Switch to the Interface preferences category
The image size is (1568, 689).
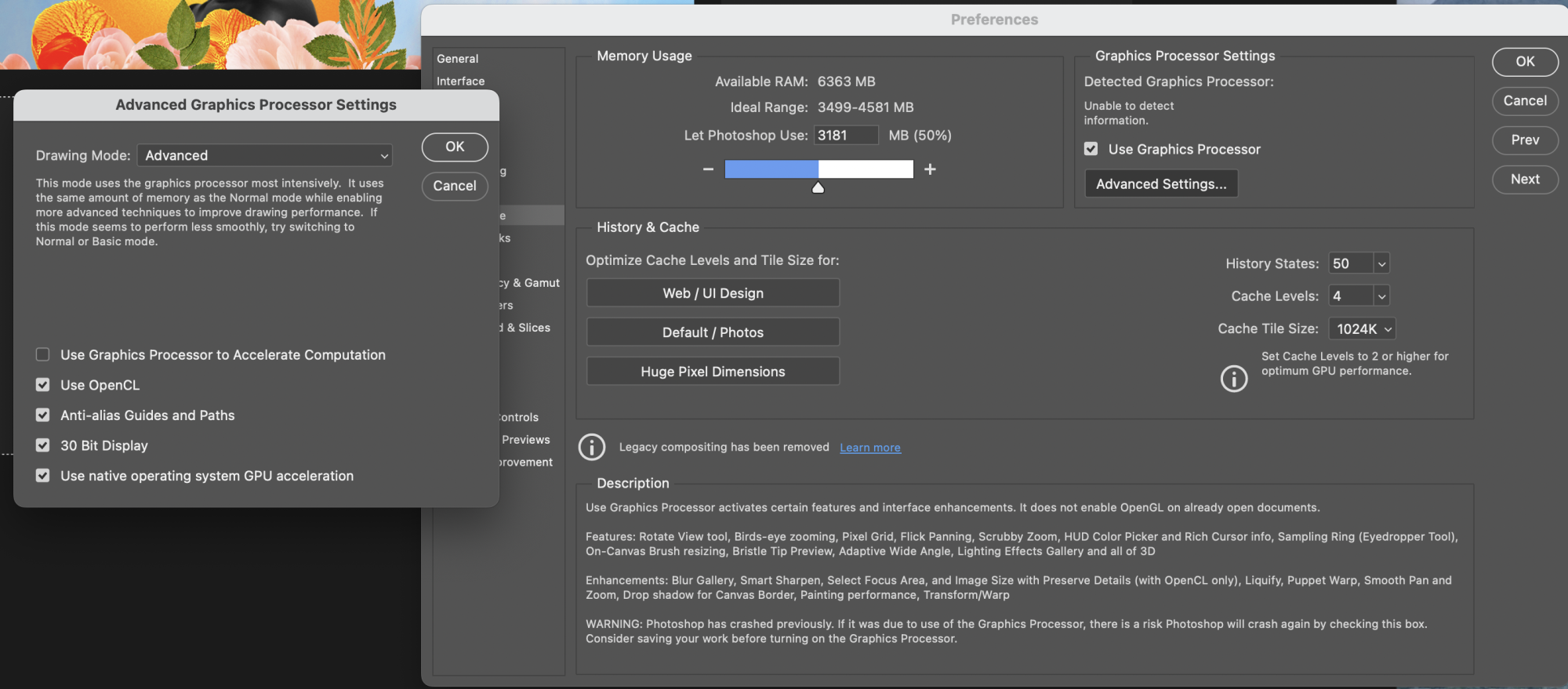coord(461,82)
